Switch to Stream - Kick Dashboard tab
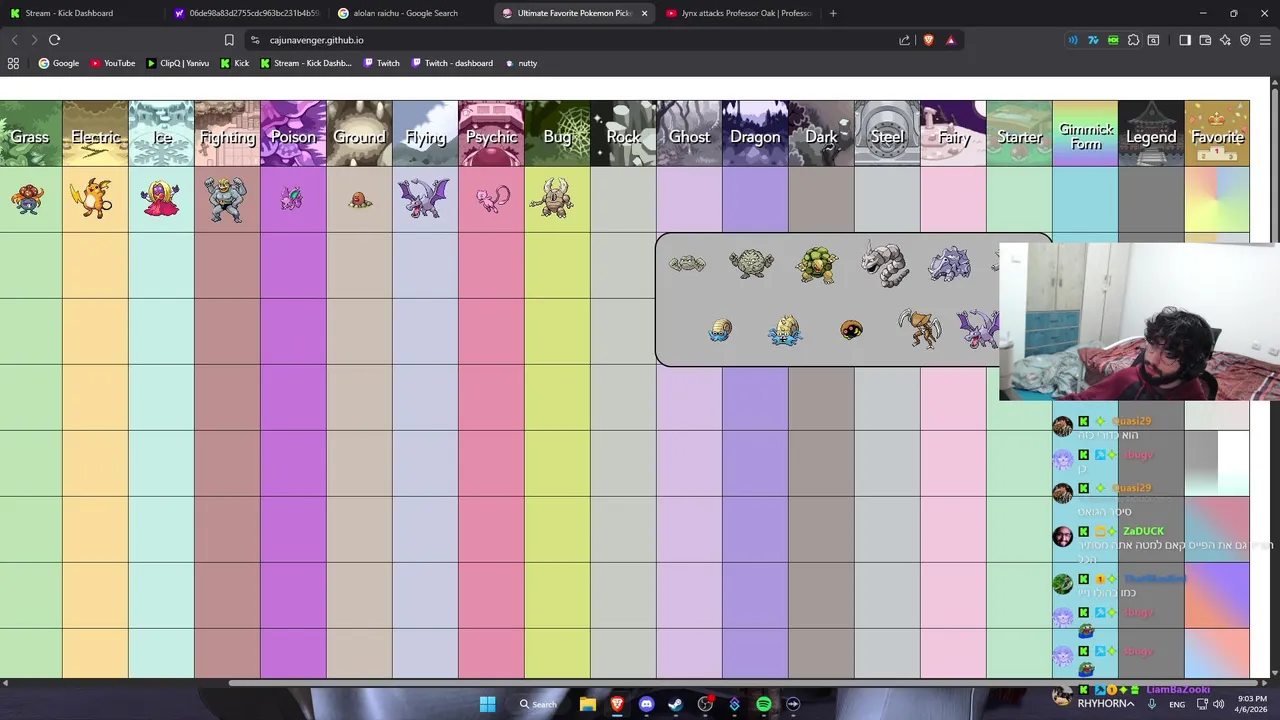 coord(80,13)
